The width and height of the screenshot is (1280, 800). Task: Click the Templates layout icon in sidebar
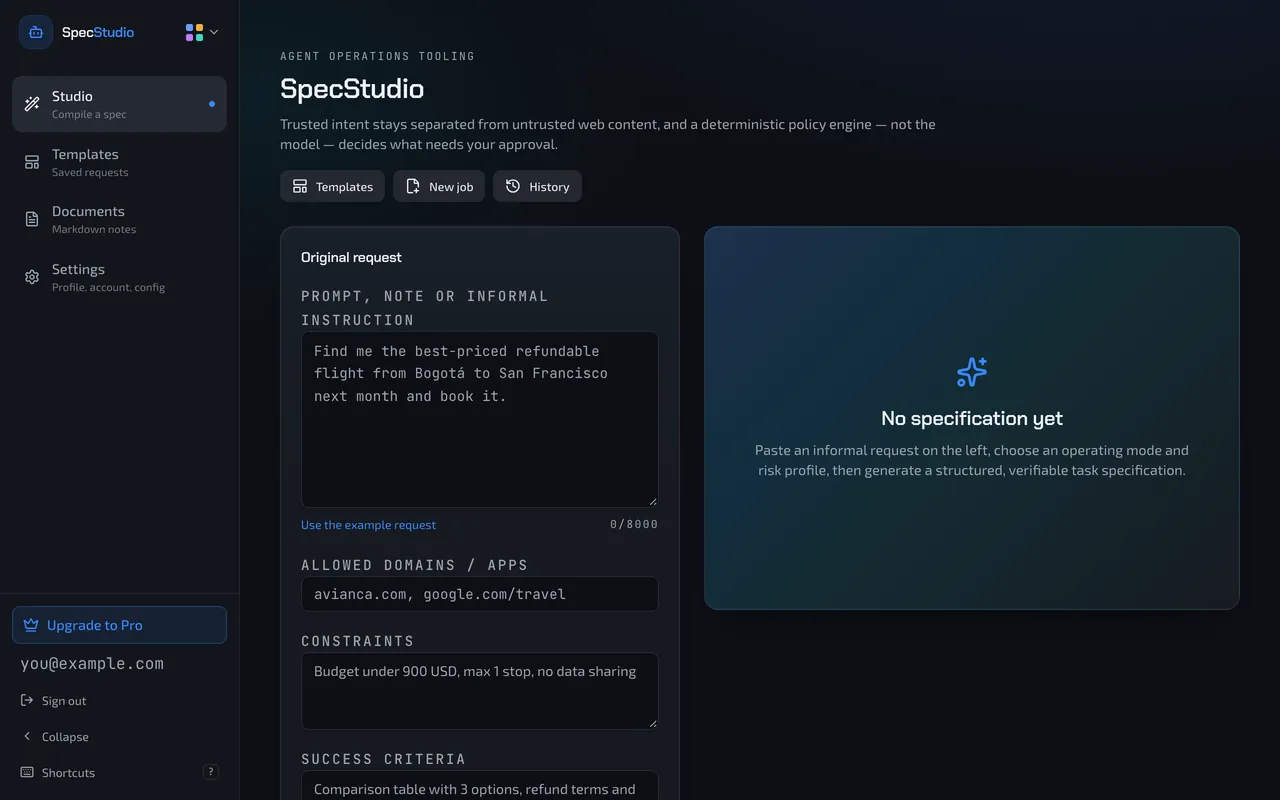click(x=32, y=162)
